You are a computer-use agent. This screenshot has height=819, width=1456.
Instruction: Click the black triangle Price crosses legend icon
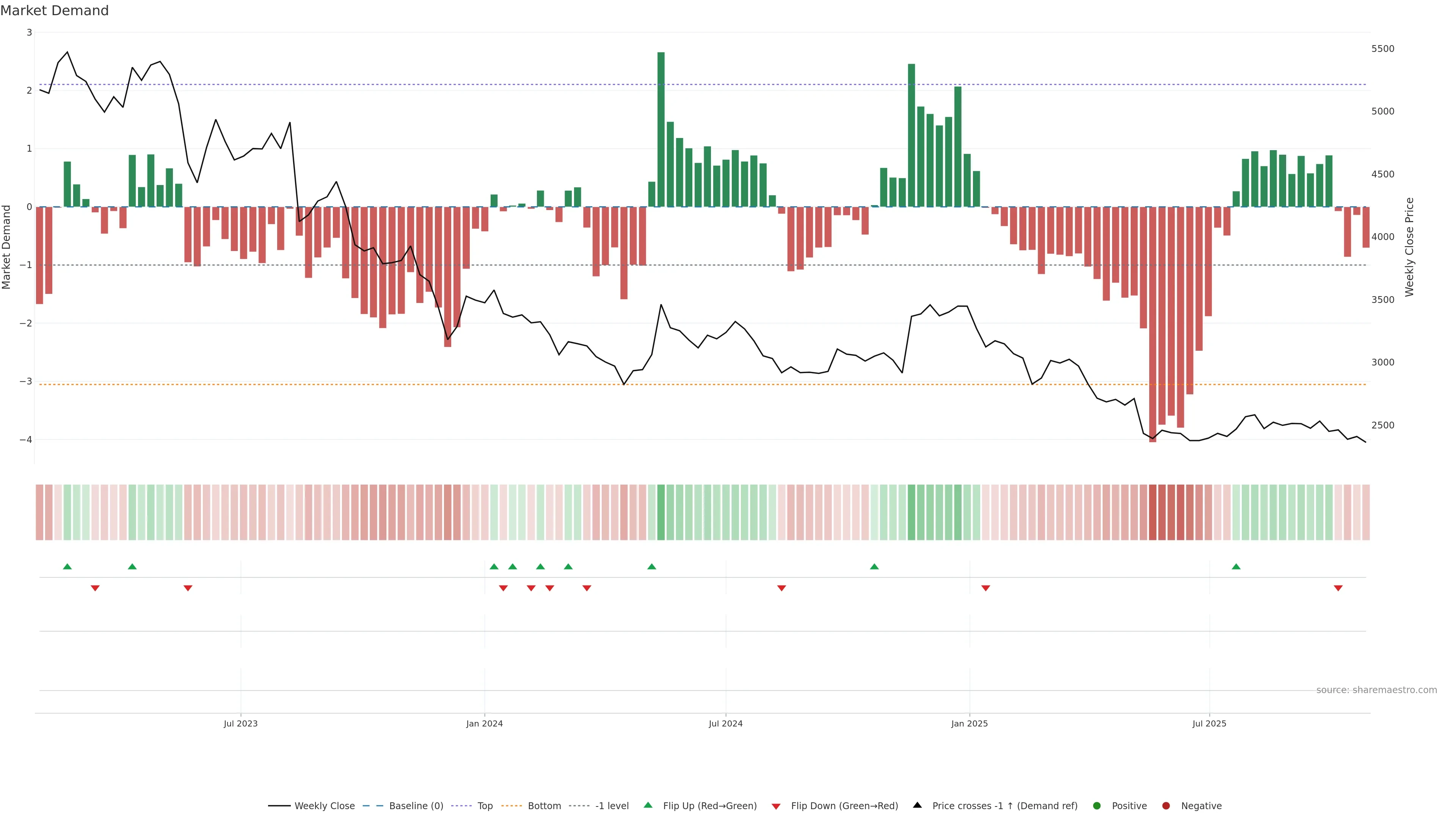click(x=917, y=805)
